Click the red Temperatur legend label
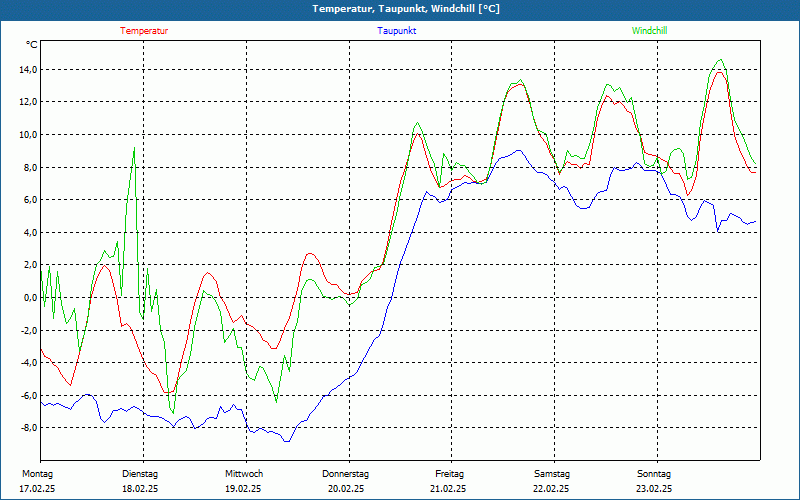800x500 pixels. 144,31
